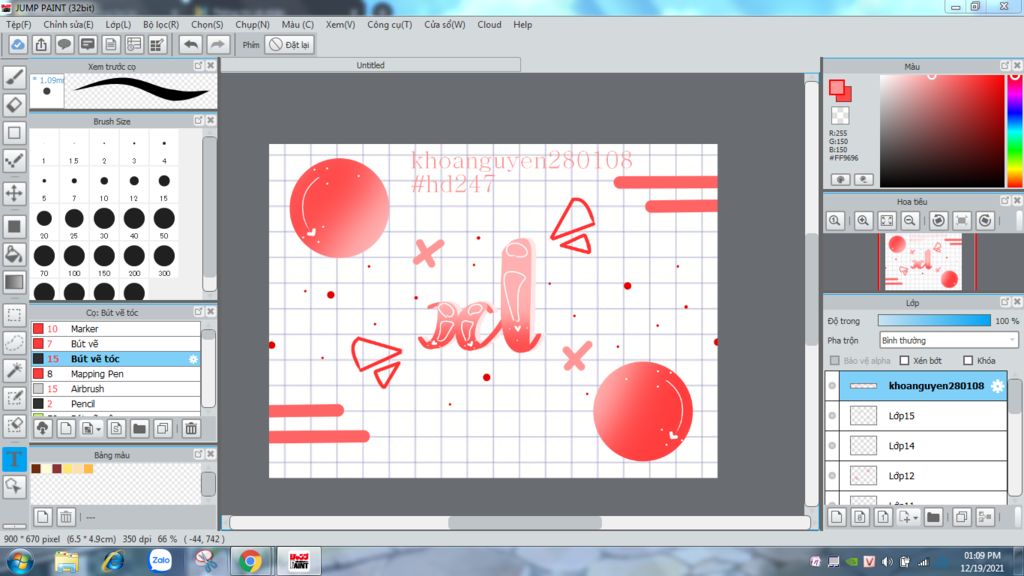Viewport: 1024px width, 576px height.
Task: Open gear of Bút vẽ tóc brush
Action: pyautogui.click(x=193, y=359)
